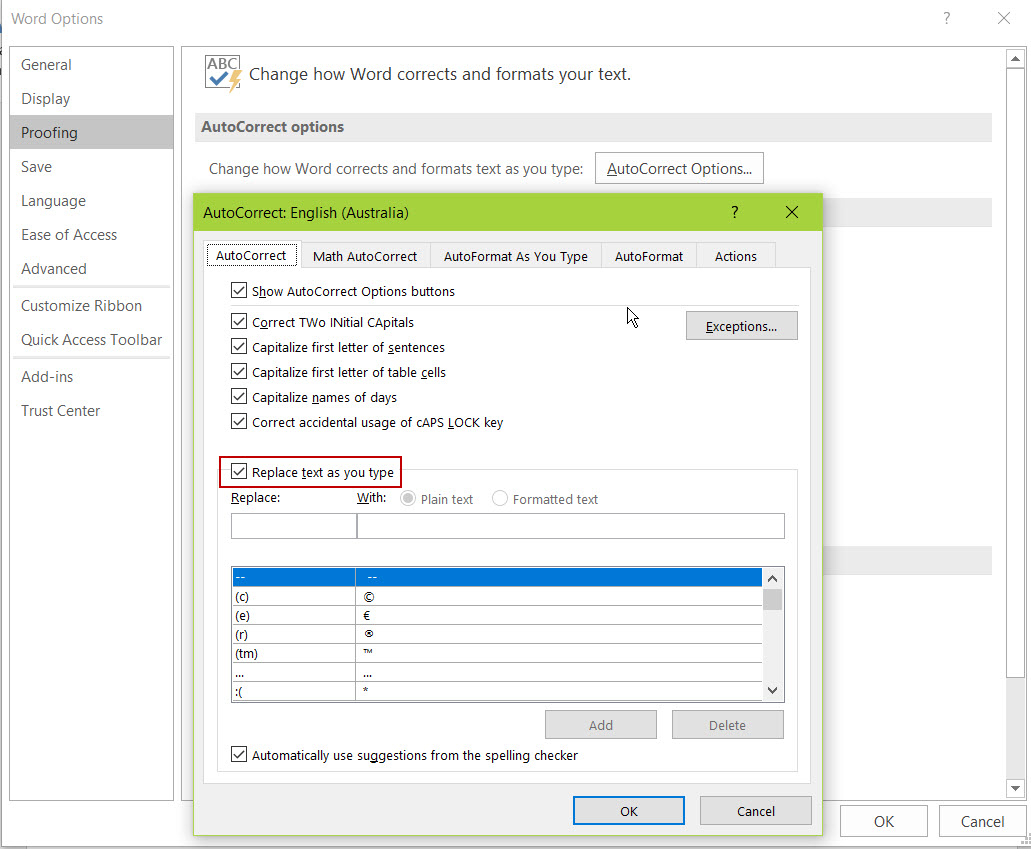1031x849 pixels.
Task: Open the AutoFormat tab
Action: click(x=648, y=256)
